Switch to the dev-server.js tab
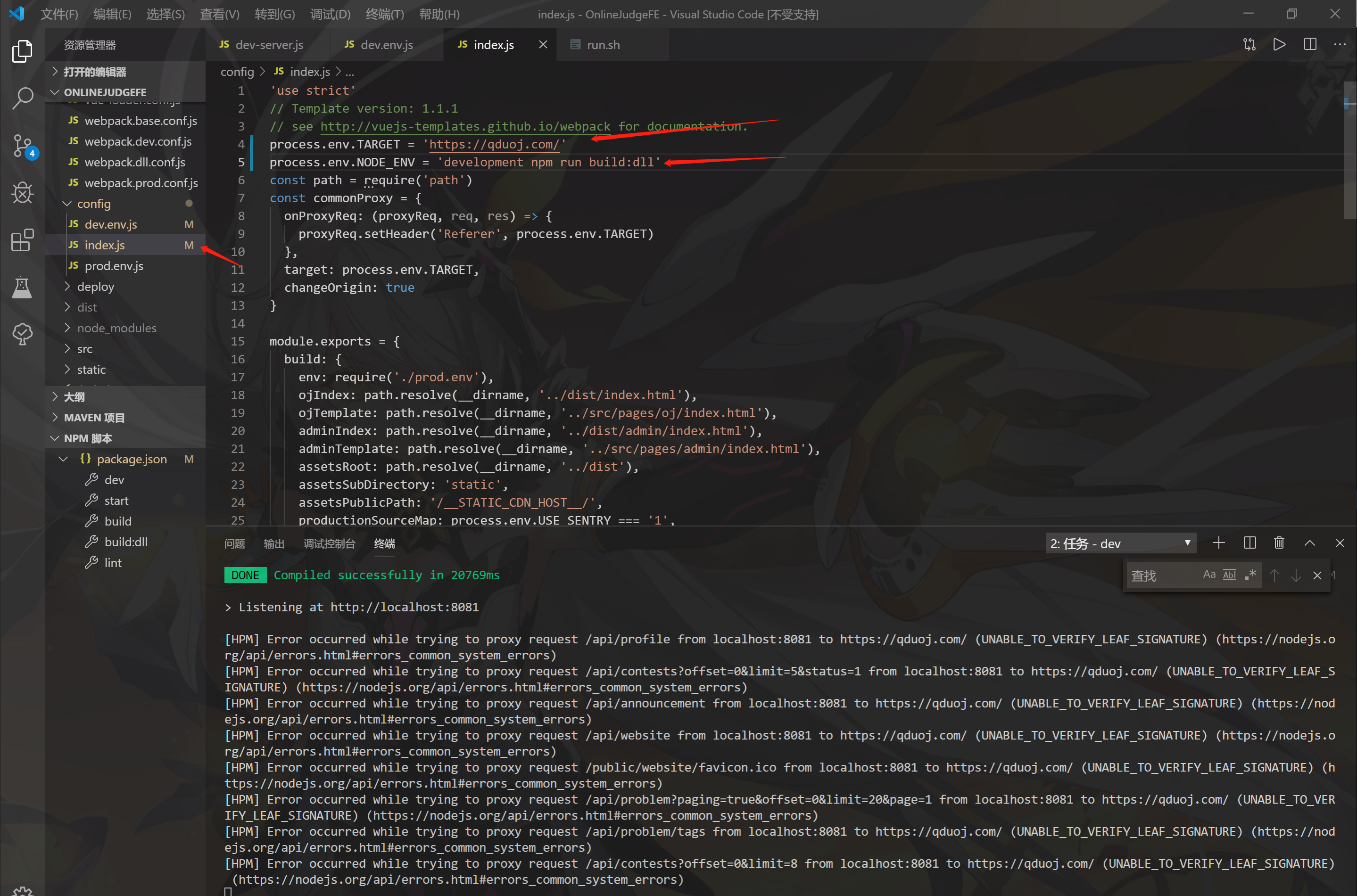 [x=268, y=45]
